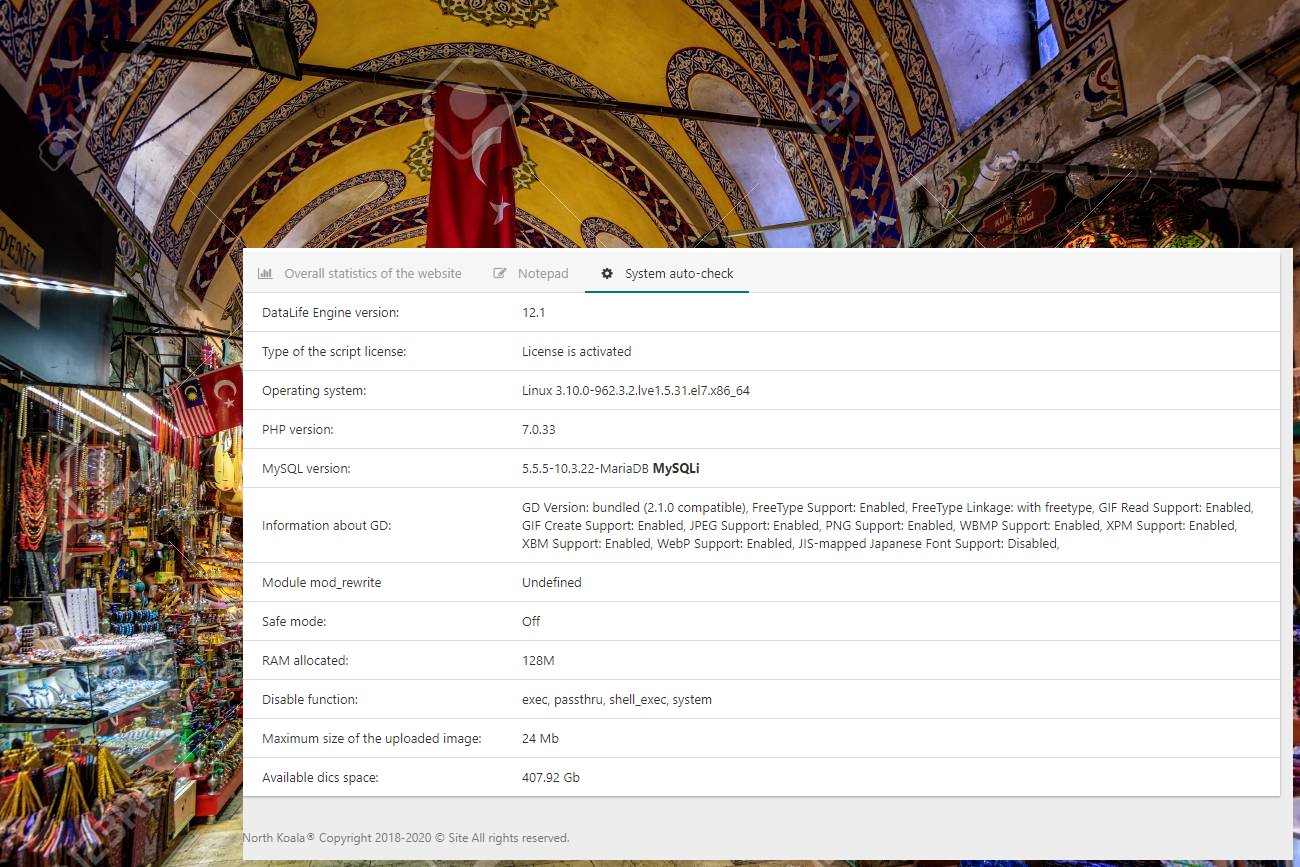Click the DataLife Engine version label
1300x867 pixels.
click(x=330, y=312)
